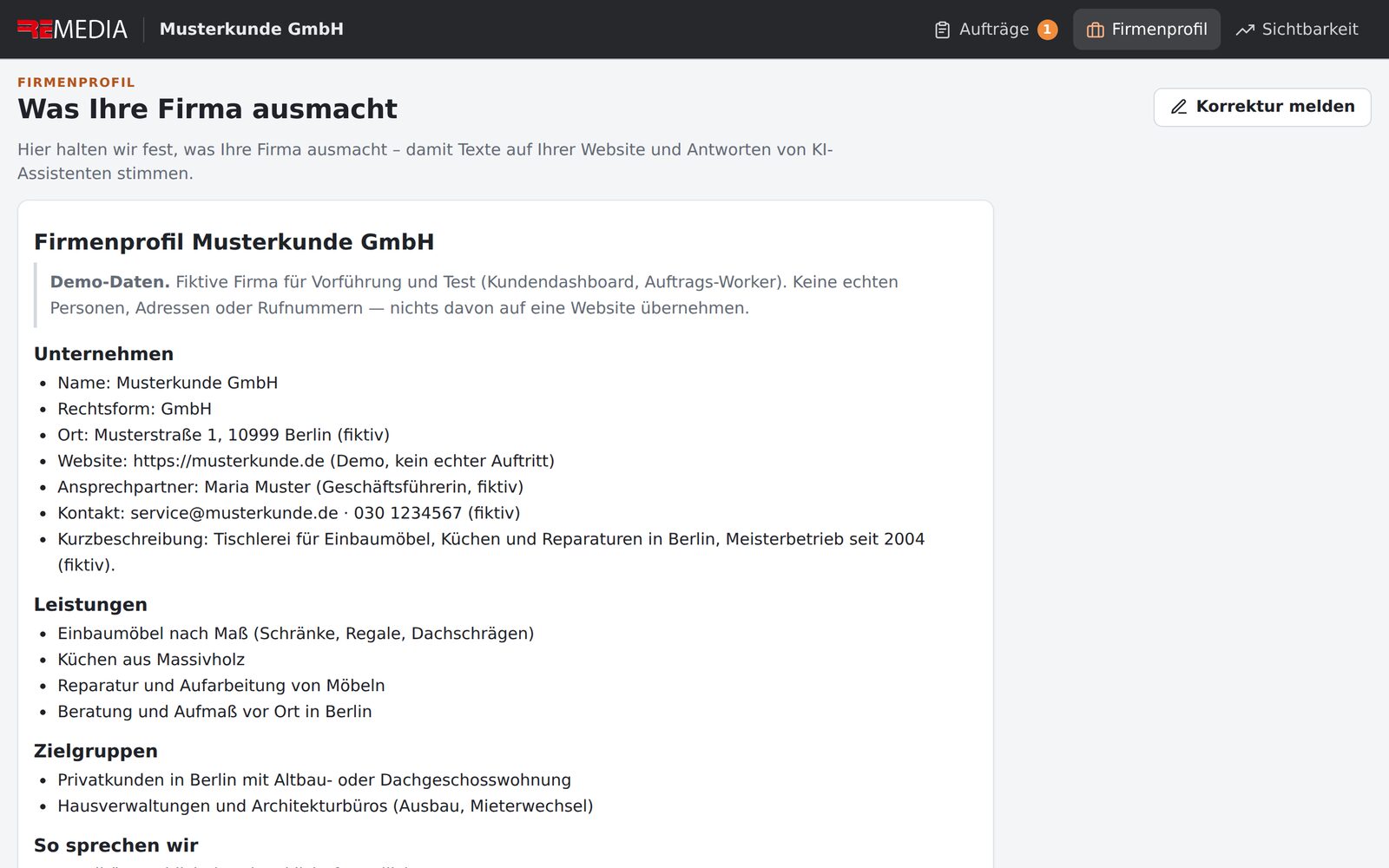Click the intro paragraph starting 'Hier halten wir fest'
Image resolution: width=1389 pixels, height=868 pixels.
pyautogui.click(x=425, y=161)
